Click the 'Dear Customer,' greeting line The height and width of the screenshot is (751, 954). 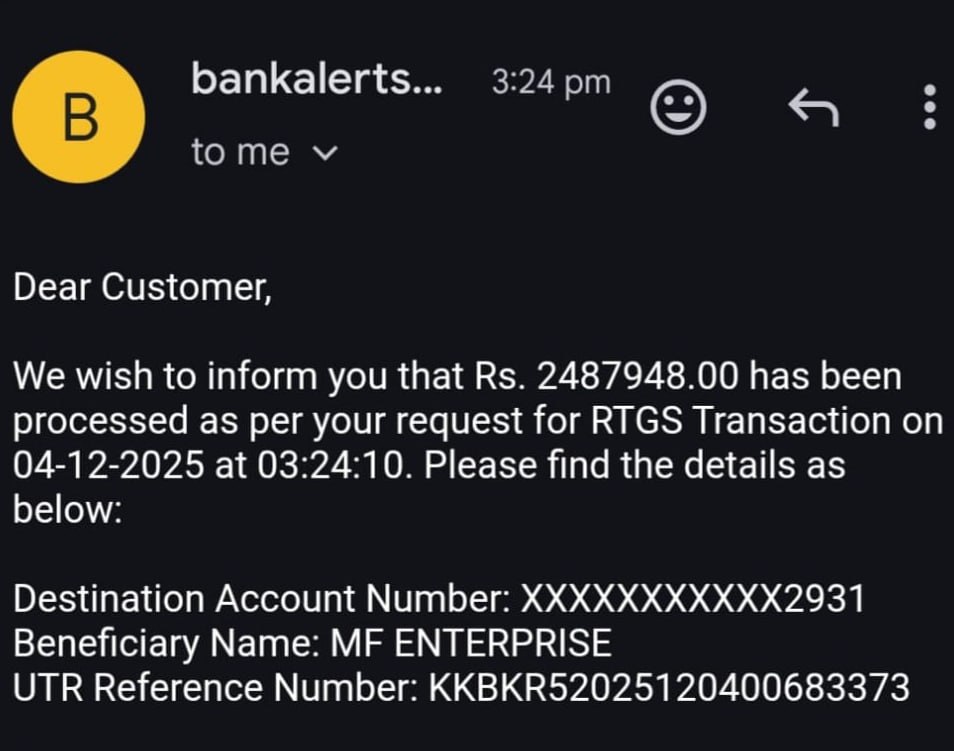coord(141,288)
